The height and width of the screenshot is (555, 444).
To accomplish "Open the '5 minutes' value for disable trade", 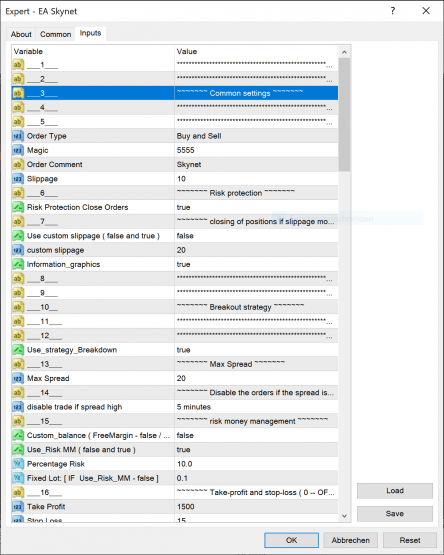I will [x=256, y=407].
